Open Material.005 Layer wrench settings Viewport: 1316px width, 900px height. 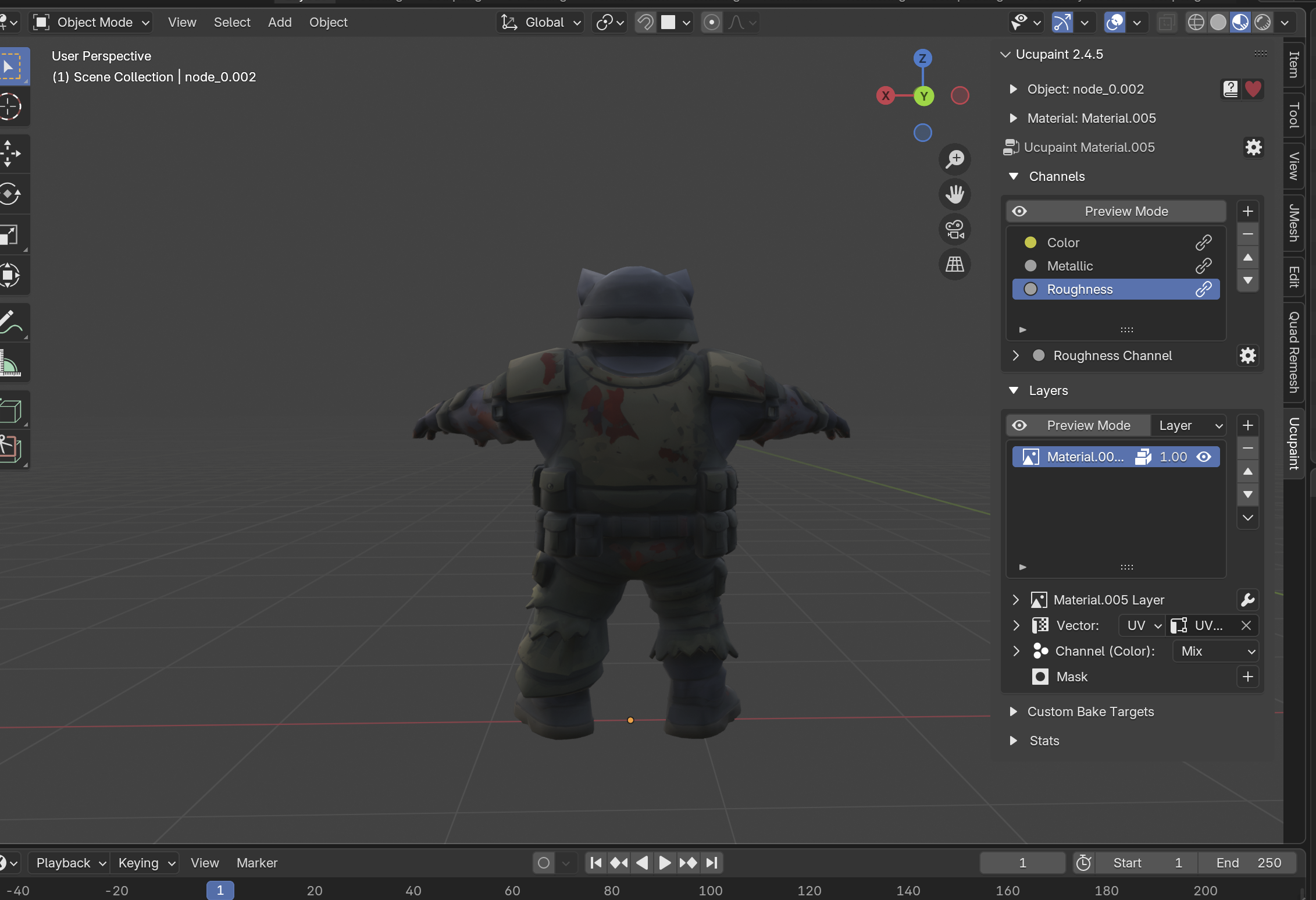(1247, 600)
